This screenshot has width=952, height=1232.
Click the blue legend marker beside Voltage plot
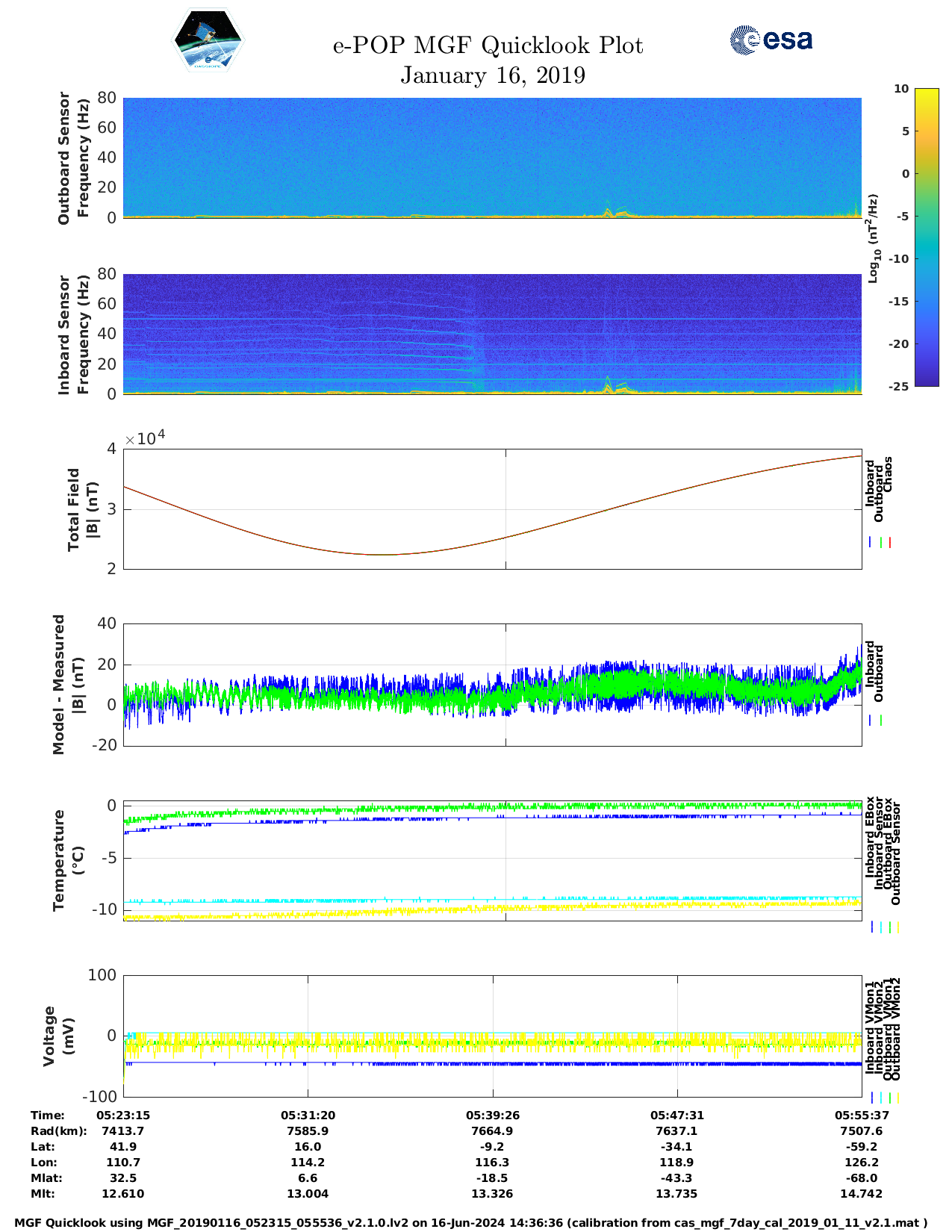click(x=872, y=1098)
